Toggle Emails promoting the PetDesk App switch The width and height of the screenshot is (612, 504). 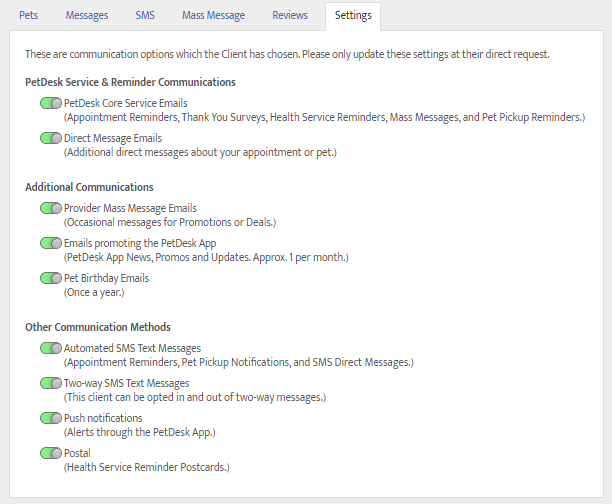[51, 243]
